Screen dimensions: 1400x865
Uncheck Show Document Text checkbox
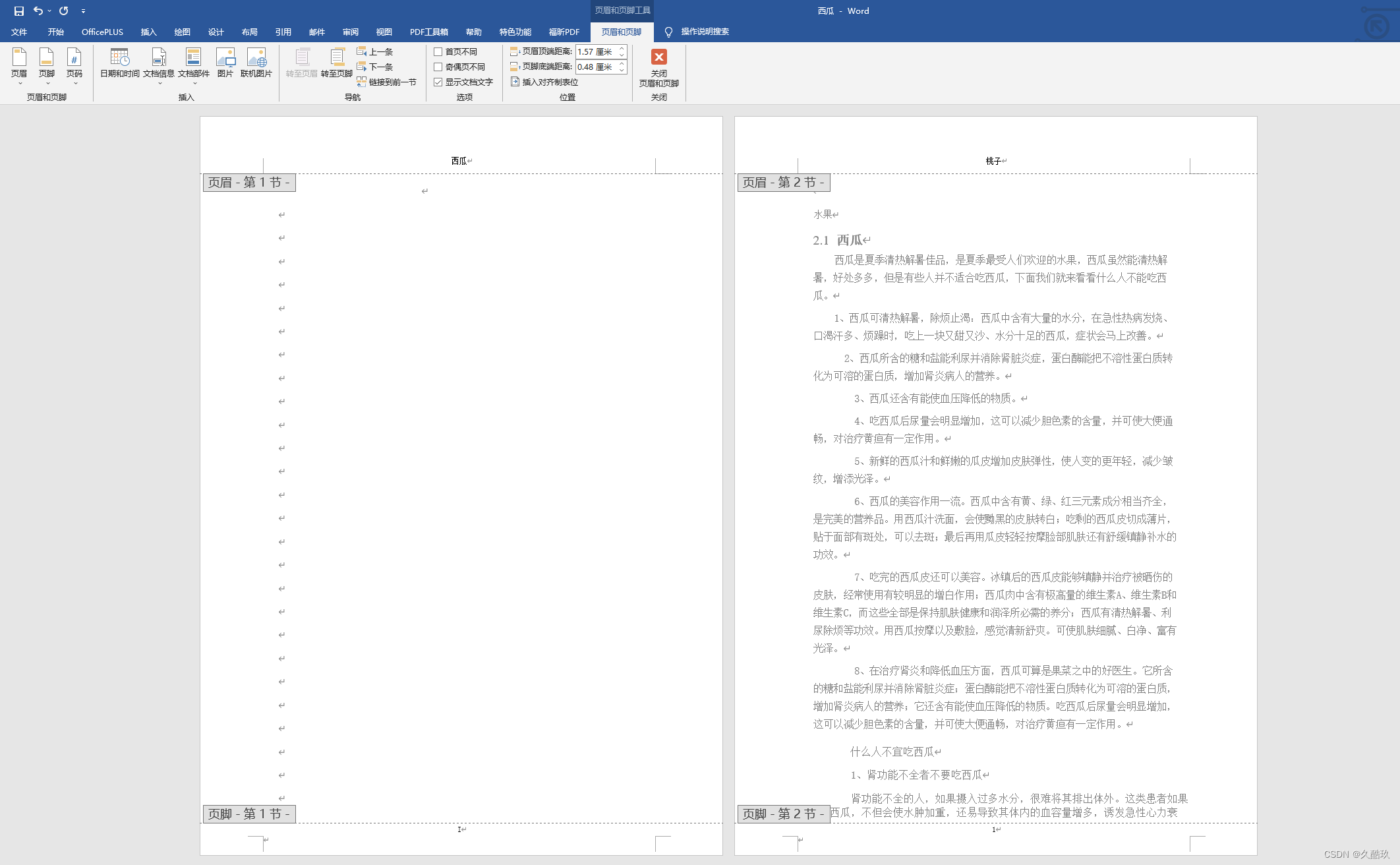(x=438, y=82)
